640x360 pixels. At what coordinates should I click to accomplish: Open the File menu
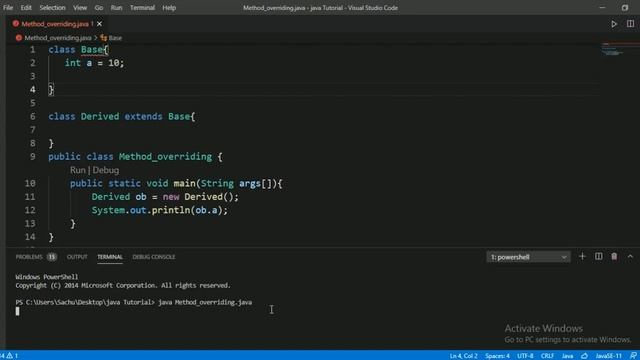(x=8, y=8)
